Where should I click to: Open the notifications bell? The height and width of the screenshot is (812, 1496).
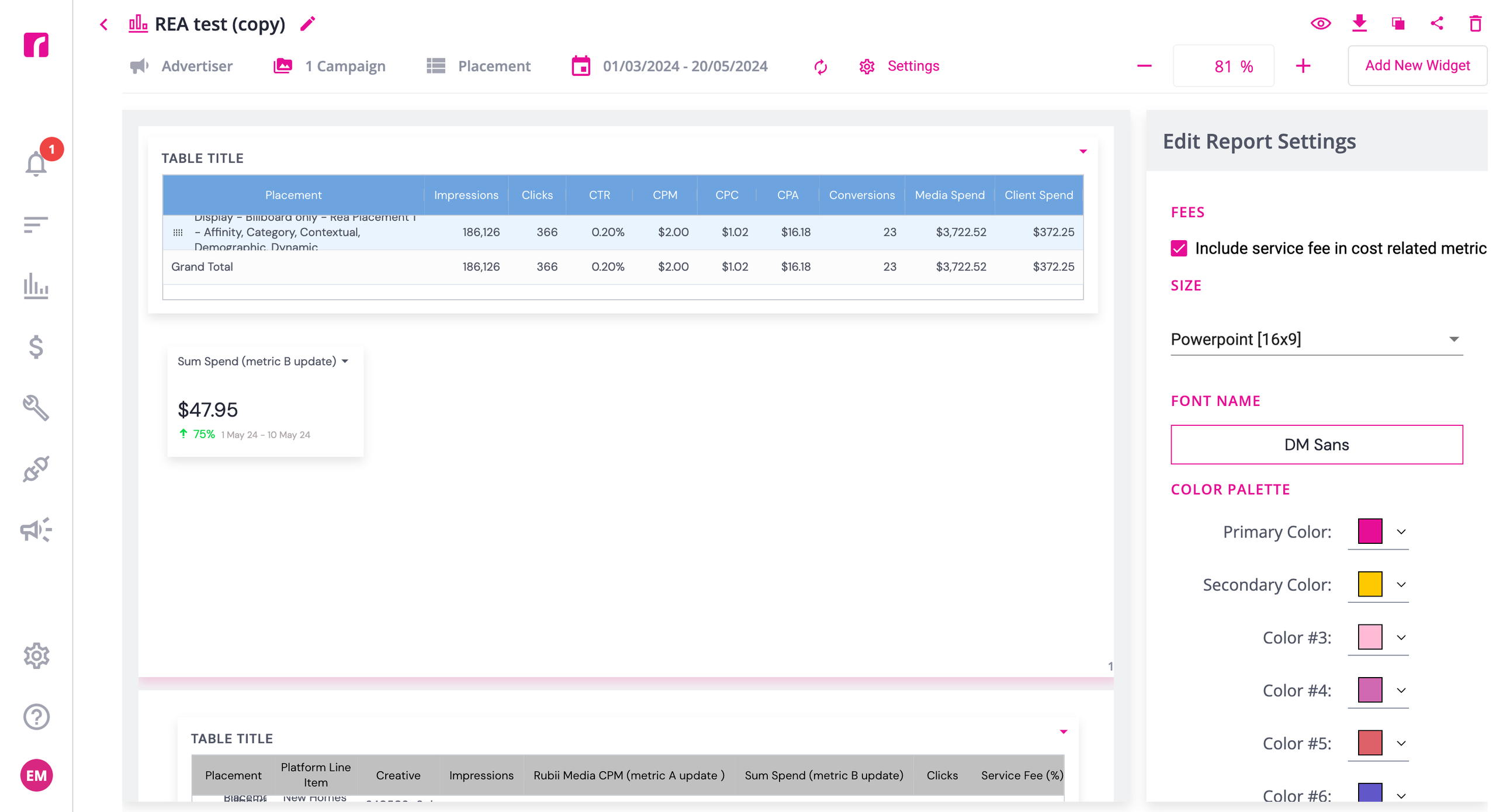36,164
